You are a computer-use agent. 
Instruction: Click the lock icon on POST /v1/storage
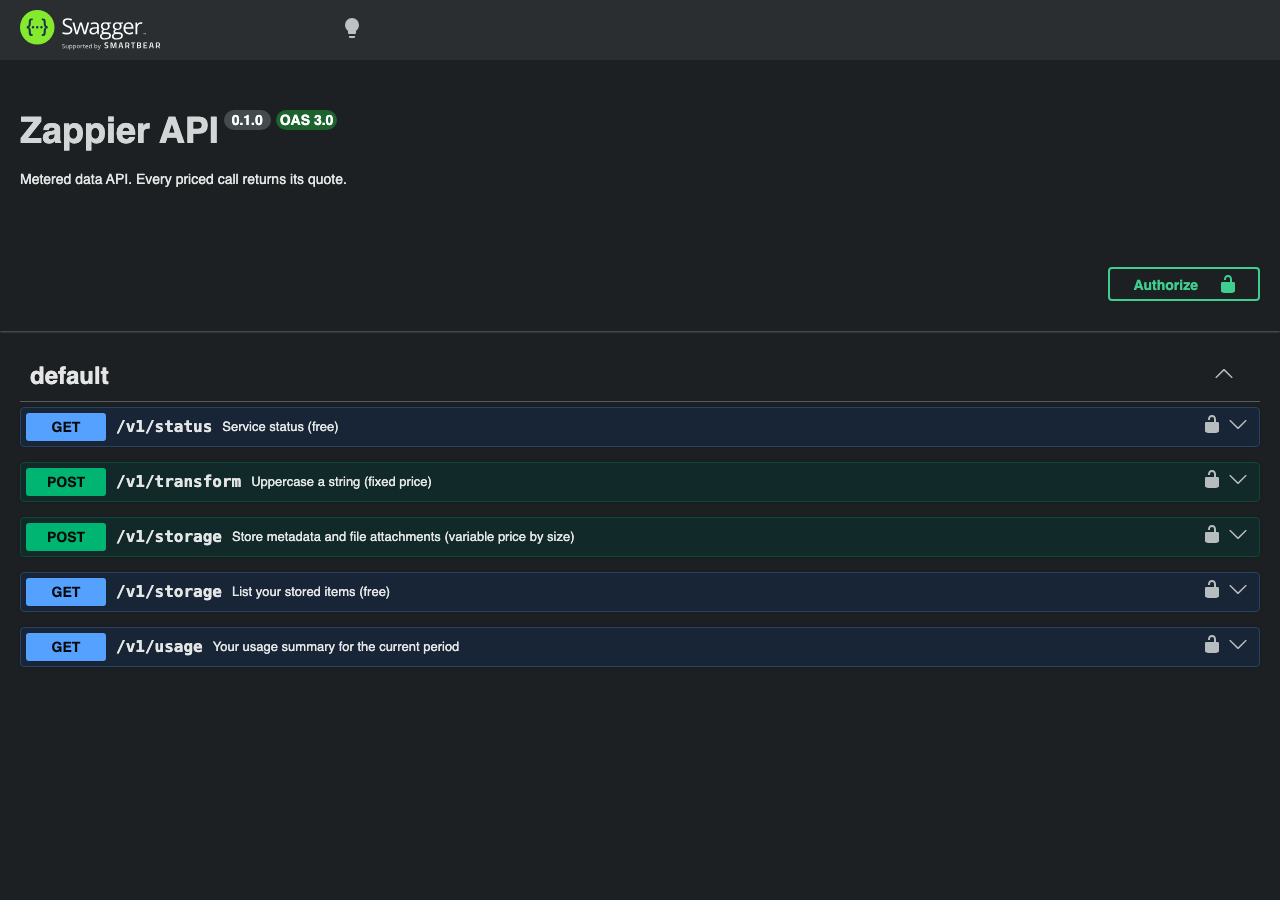1211,534
